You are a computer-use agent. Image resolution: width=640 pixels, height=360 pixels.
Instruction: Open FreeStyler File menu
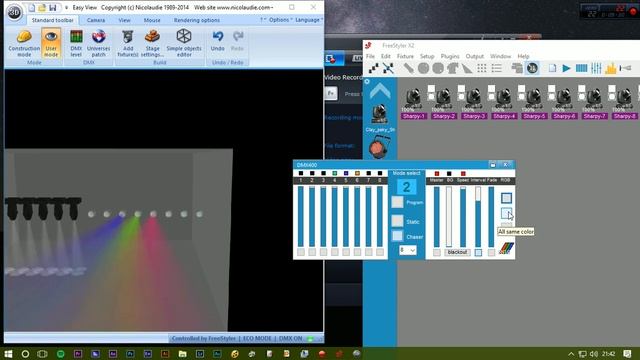370,56
